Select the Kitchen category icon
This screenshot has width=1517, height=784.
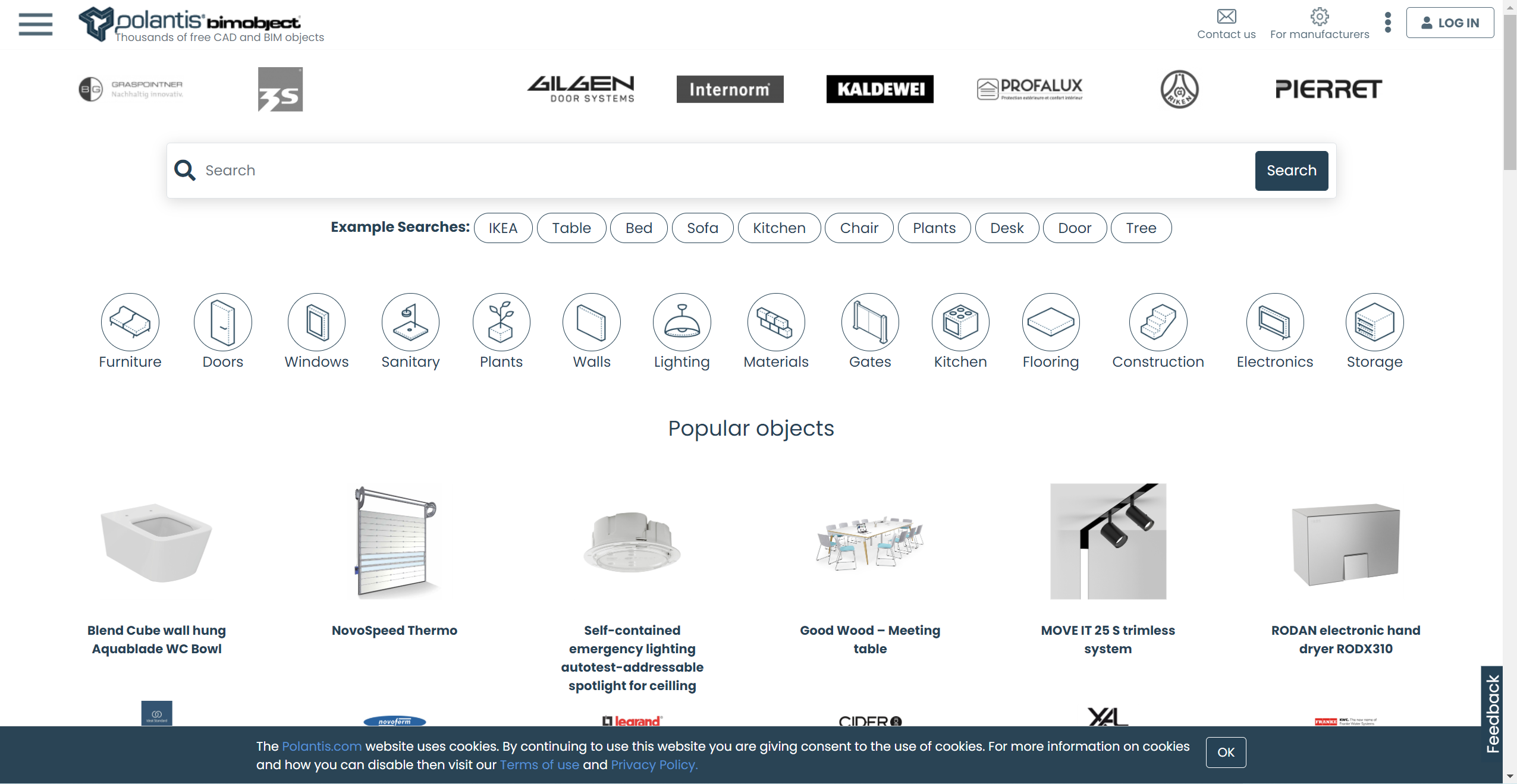click(x=960, y=322)
